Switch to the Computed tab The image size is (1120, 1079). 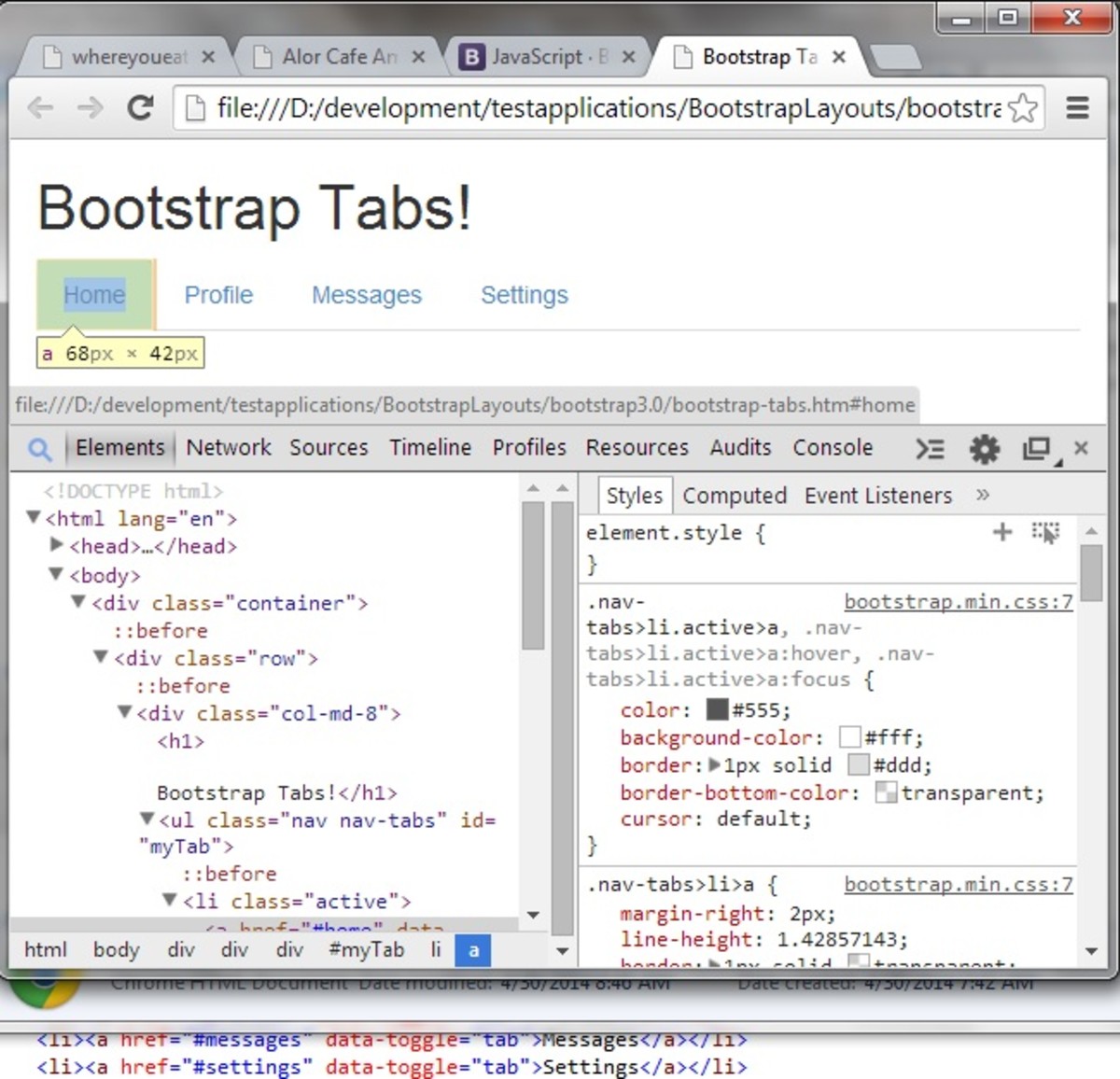coord(735,495)
